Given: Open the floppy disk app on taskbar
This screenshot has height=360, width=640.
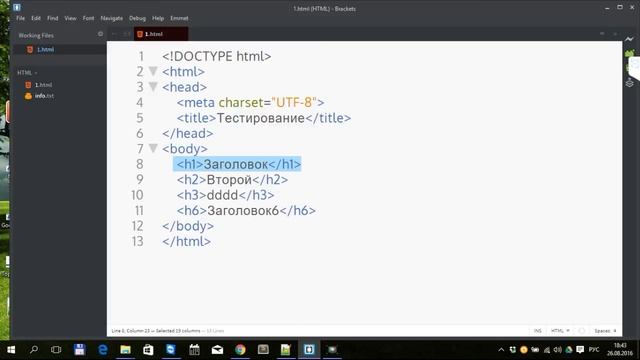Looking at the screenshot, I should pos(80,350).
